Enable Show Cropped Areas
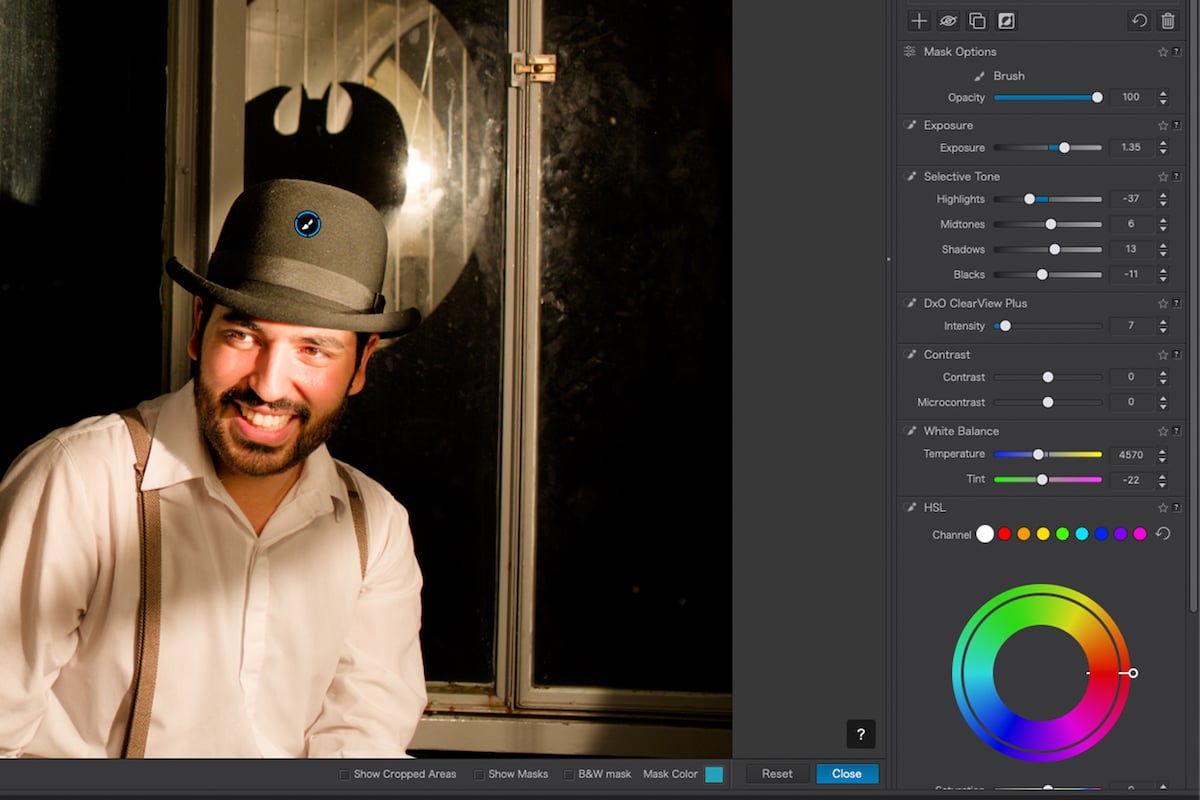The image size is (1200, 800). [x=343, y=773]
